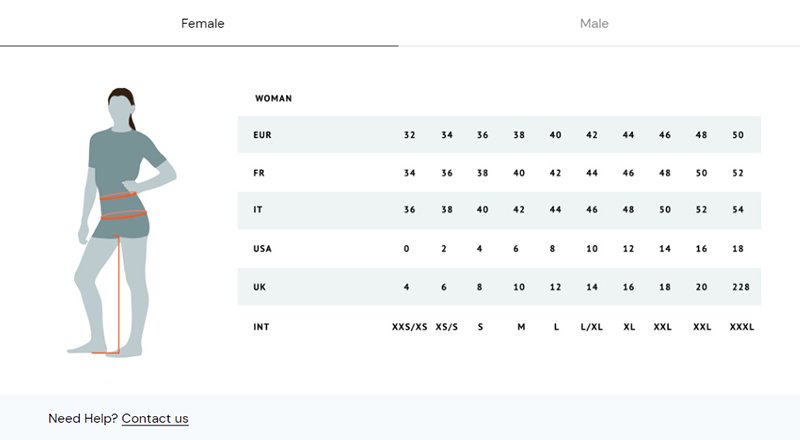Click EUR size 32 cell
The image size is (800, 440).
tap(409, 135)
